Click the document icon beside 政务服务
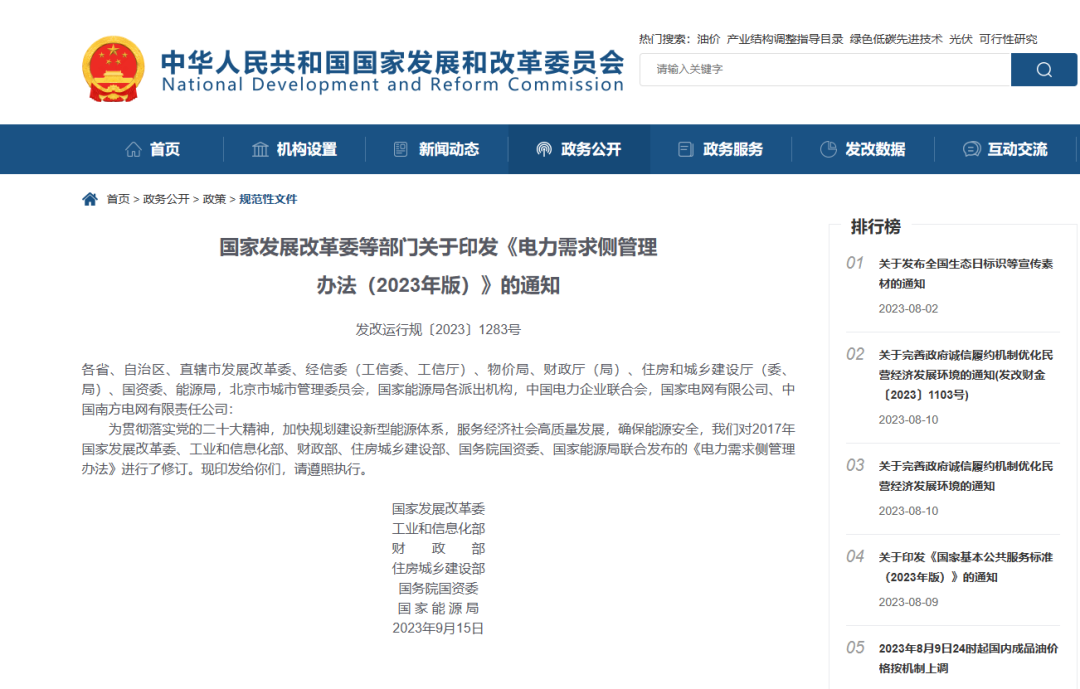This screenshot has width=1080, height=689. click(x=684, y=148)
